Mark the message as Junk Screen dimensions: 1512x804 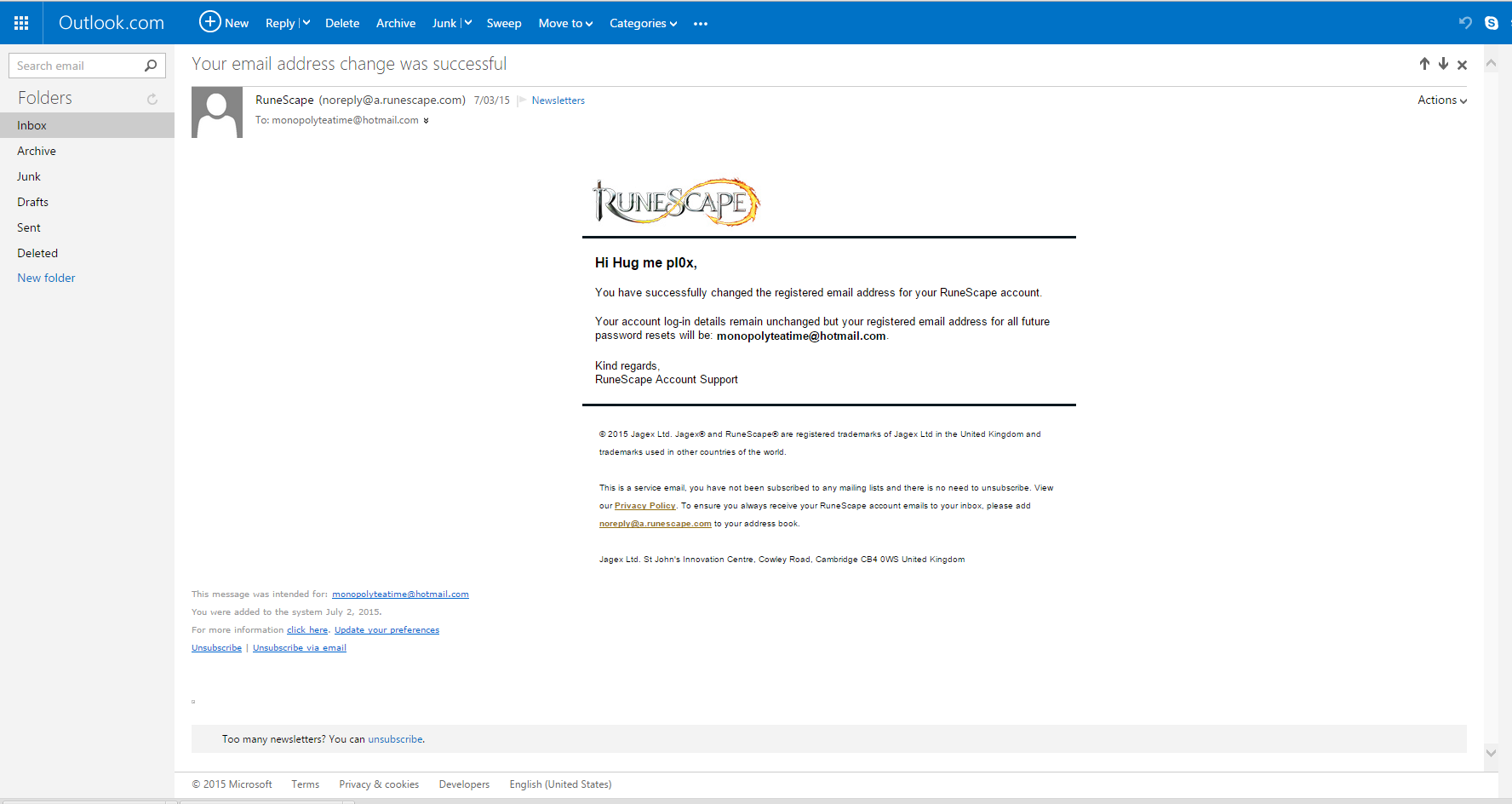click(x=444, y=23)
